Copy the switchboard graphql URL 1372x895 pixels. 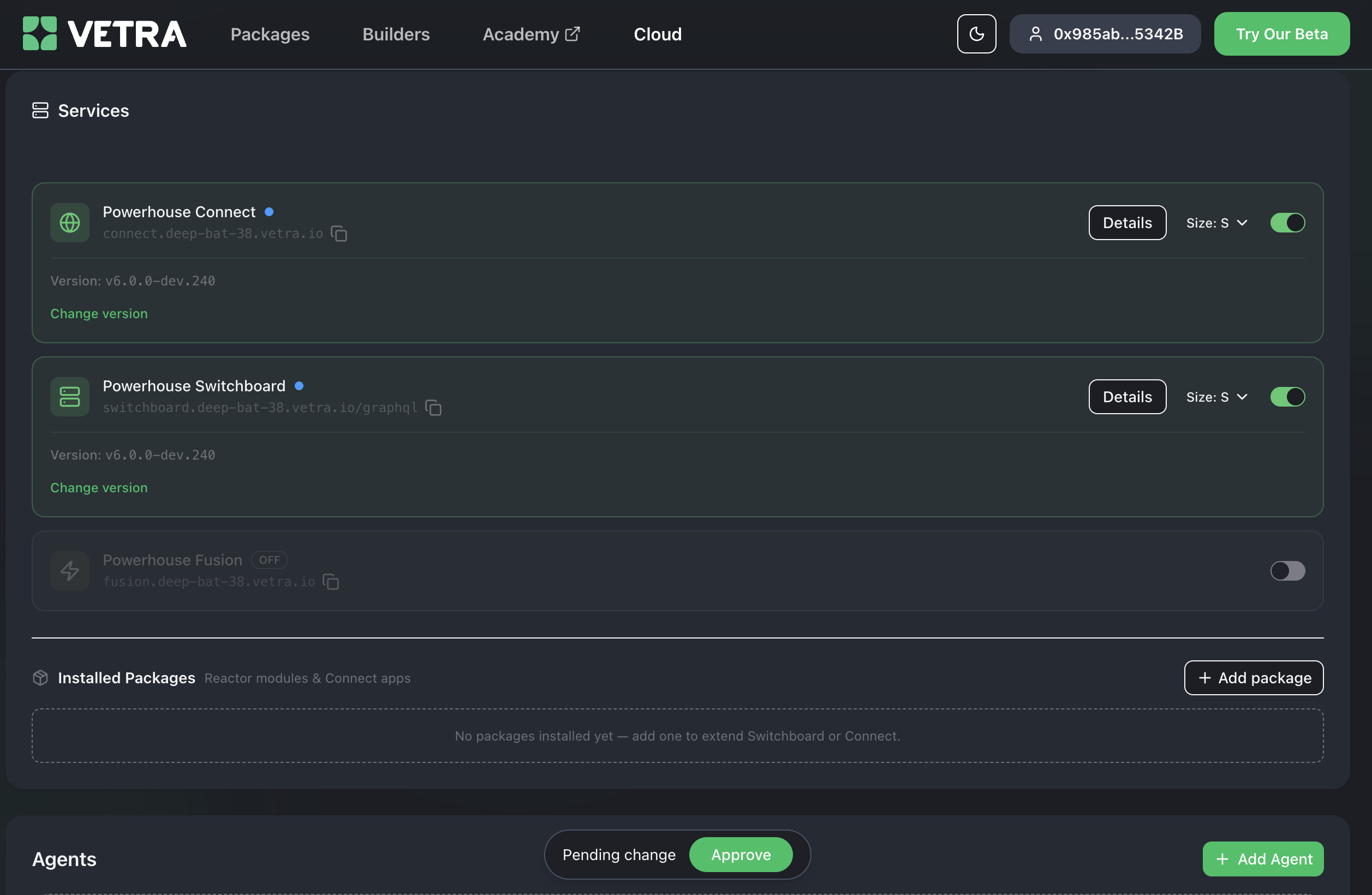point(433,408)
